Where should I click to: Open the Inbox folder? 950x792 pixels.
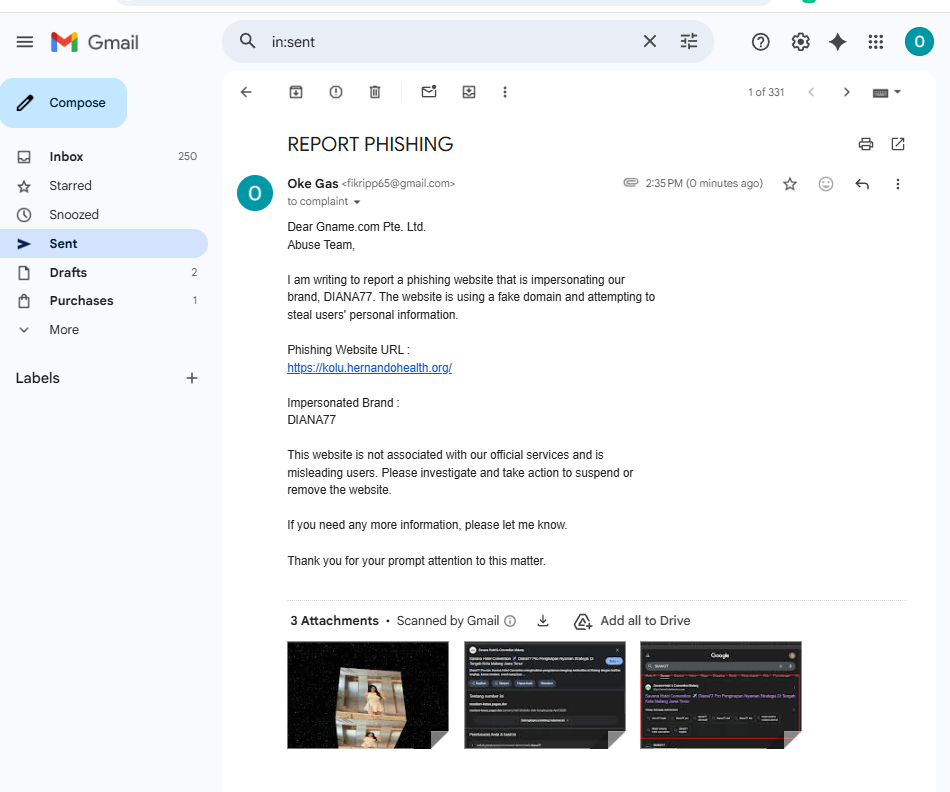pos(104,156)
